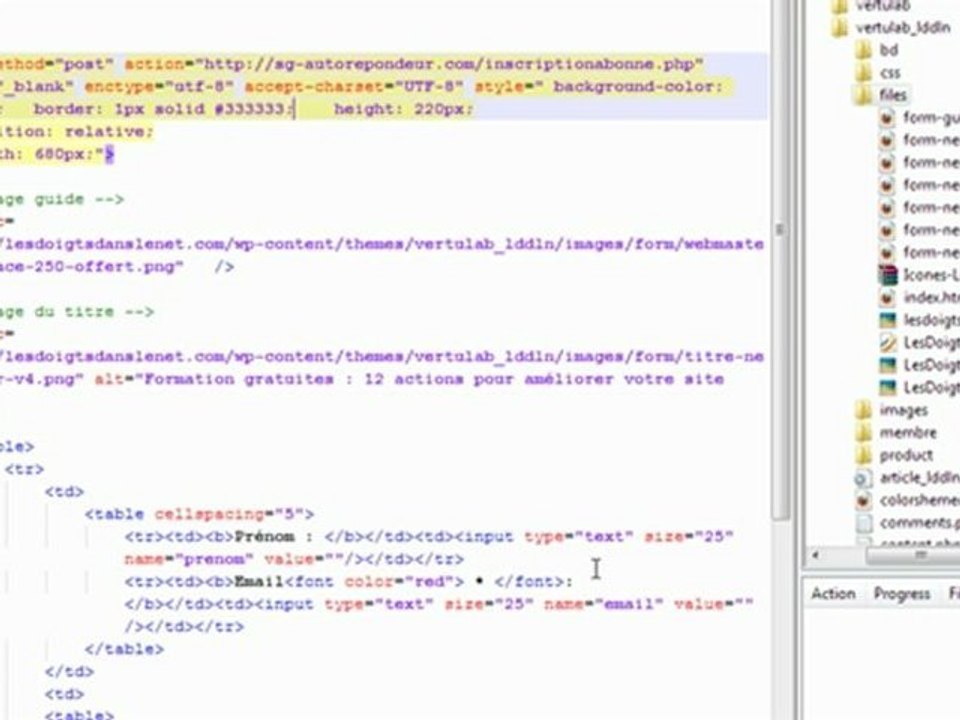Screen dimensions: 960x720
Task: Open the index.htm file entry
Action: pos(931,298)
